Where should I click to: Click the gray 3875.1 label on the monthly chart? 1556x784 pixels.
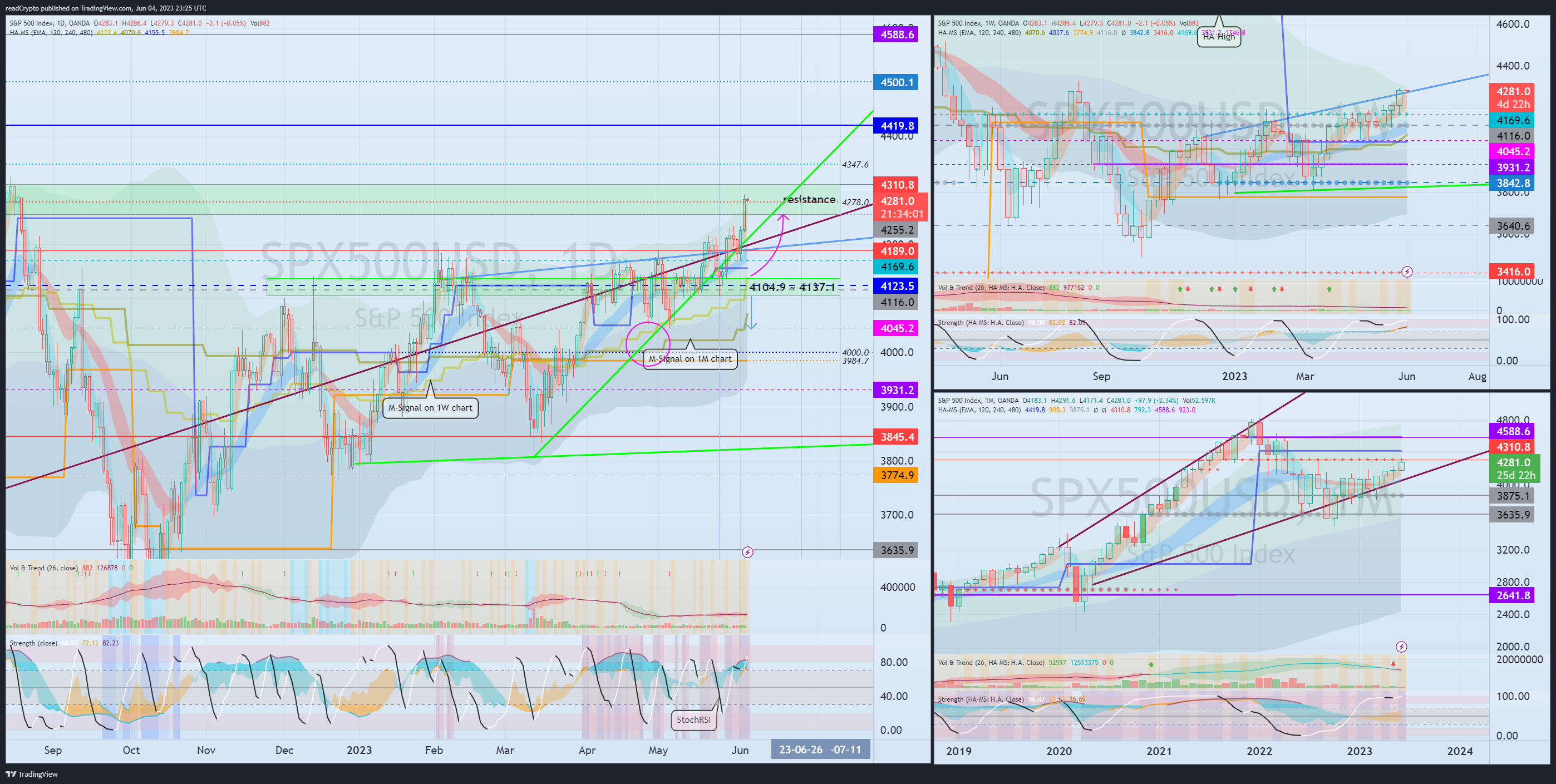1513,496
